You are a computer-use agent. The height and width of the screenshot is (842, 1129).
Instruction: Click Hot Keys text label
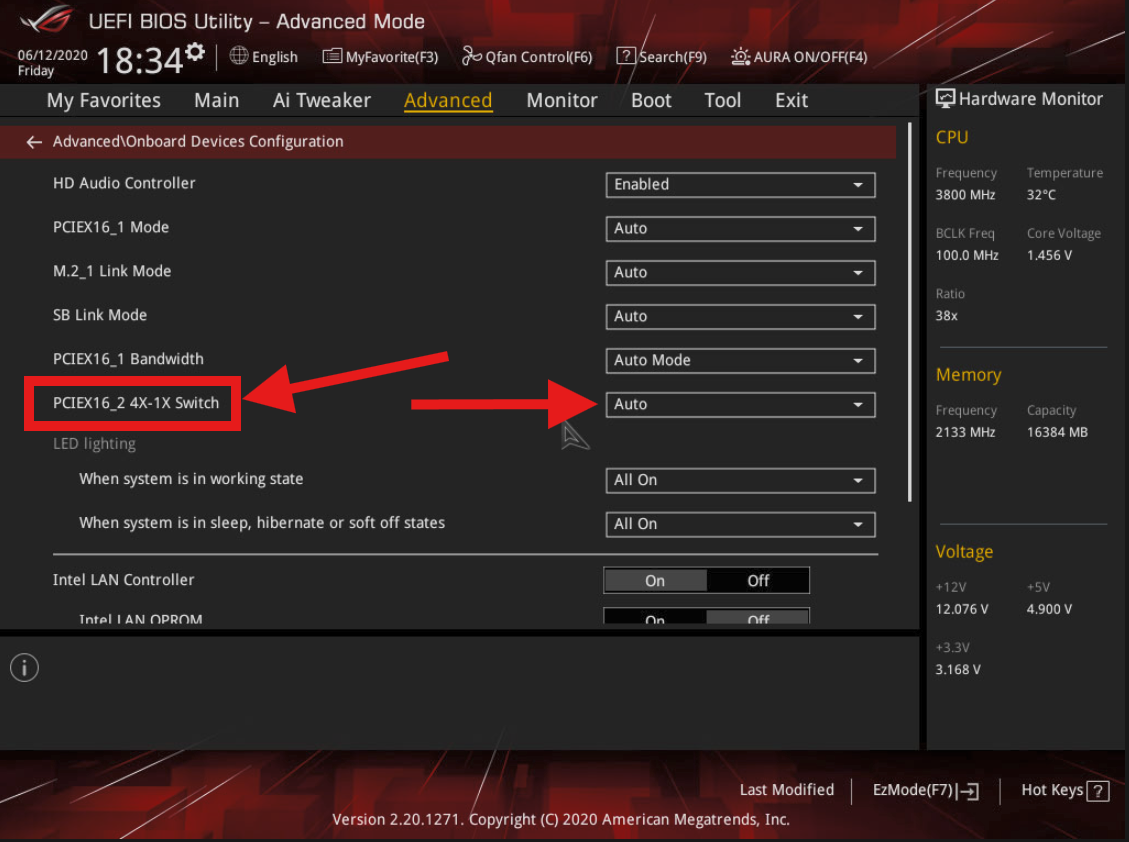1052,790
